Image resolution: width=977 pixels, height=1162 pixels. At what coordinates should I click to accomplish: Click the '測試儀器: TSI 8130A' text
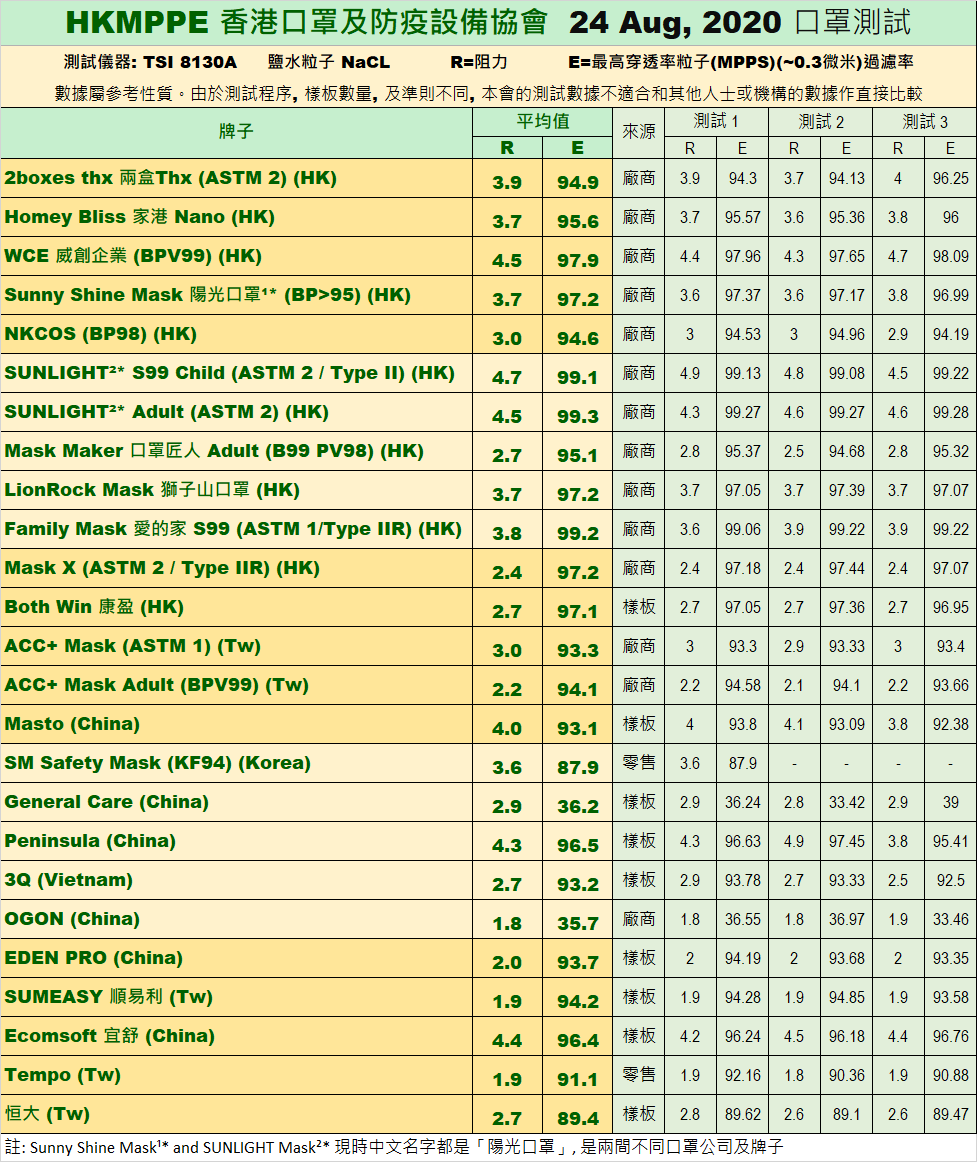point(150,62)
